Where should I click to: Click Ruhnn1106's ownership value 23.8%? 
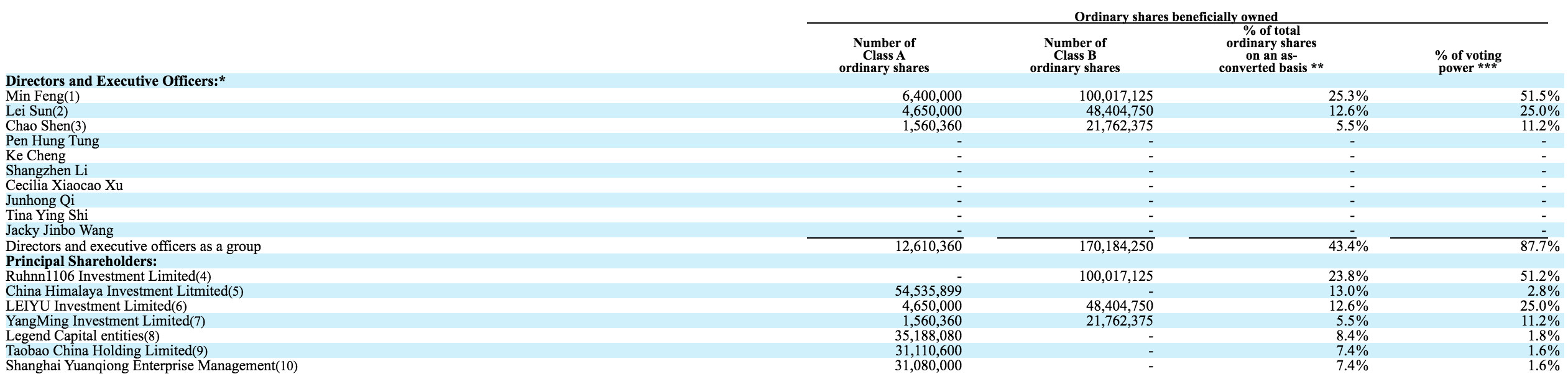[x=1349, y=276]
